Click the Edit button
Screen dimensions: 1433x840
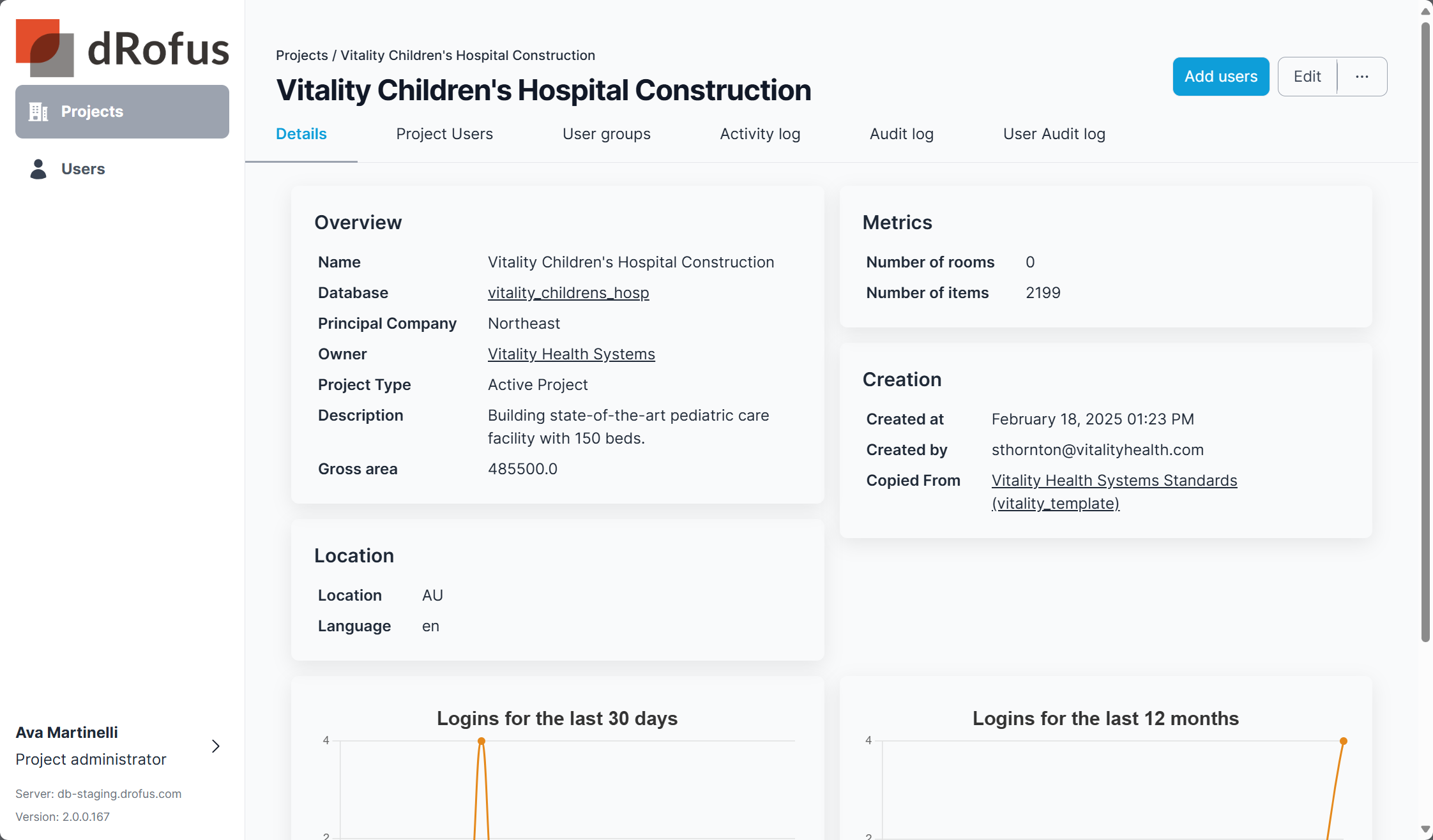(1307, 77)
